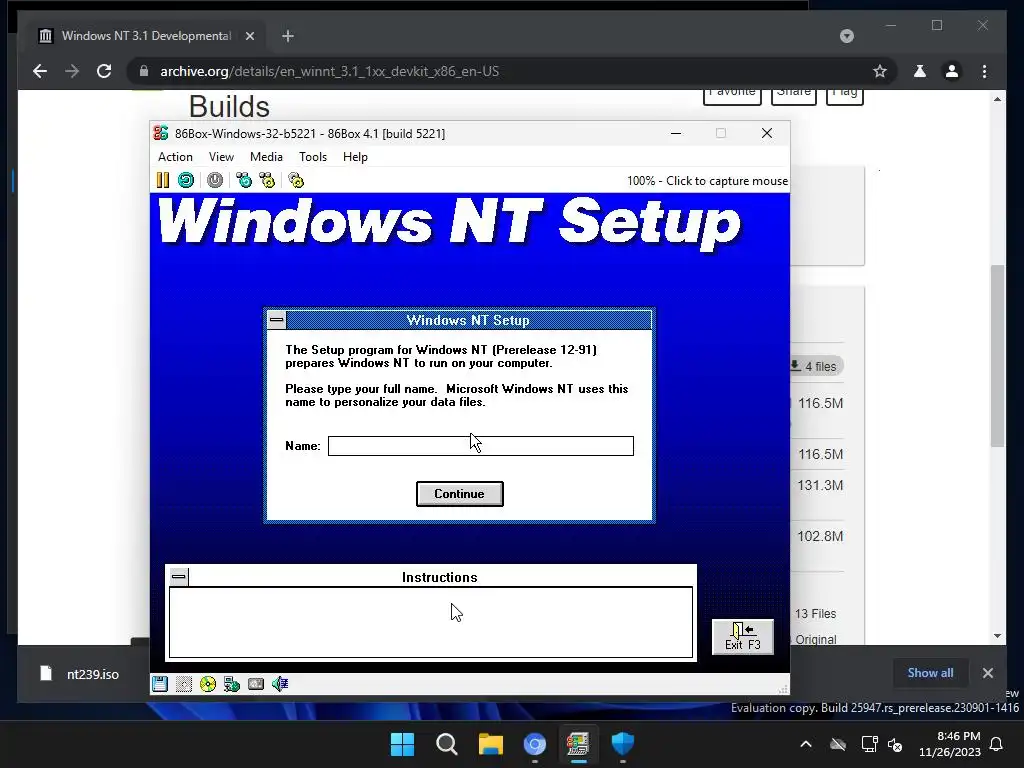Screen dimensions: 1024x768
Task: Open the Windows Start menu
Action: pyautogui.click(x=402, y=744)
